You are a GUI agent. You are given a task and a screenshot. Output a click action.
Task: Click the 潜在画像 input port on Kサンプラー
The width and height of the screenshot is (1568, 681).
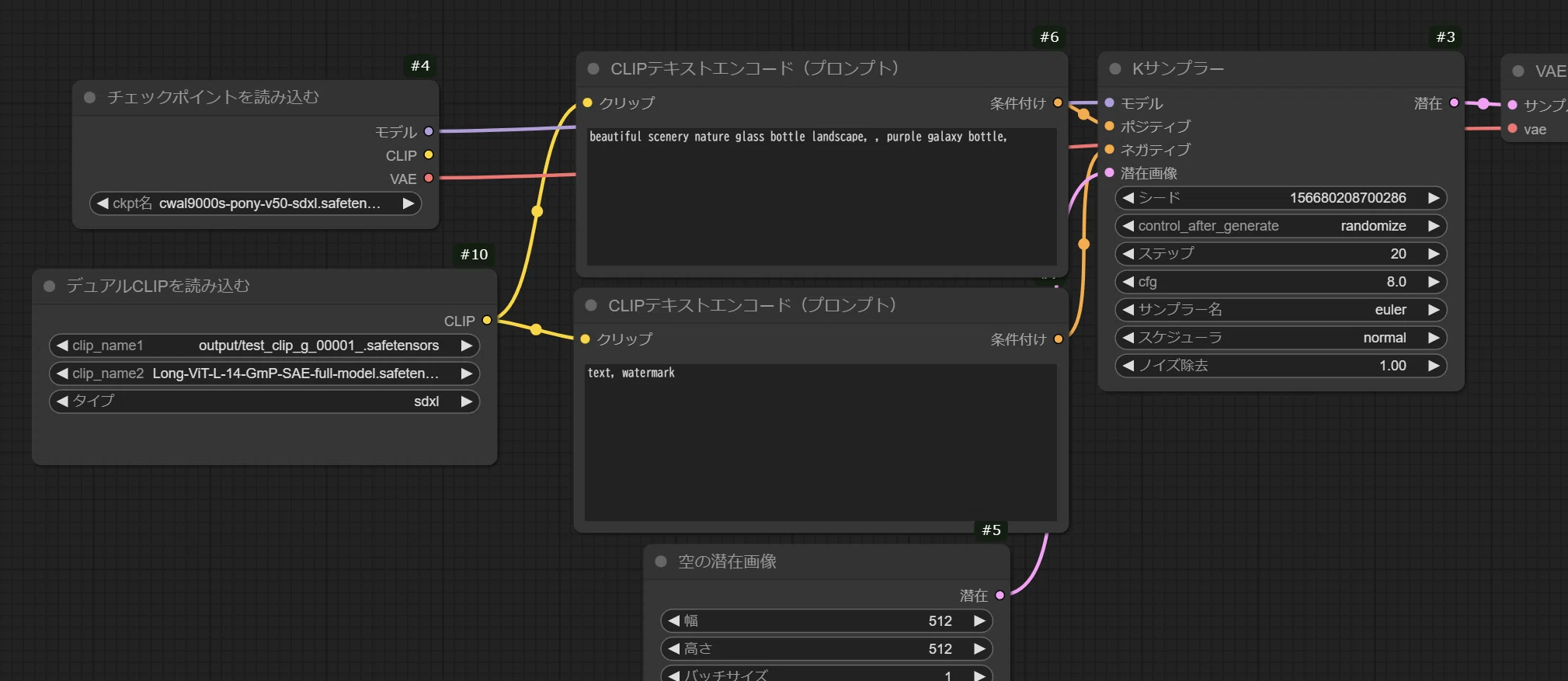click(1109, 172)
